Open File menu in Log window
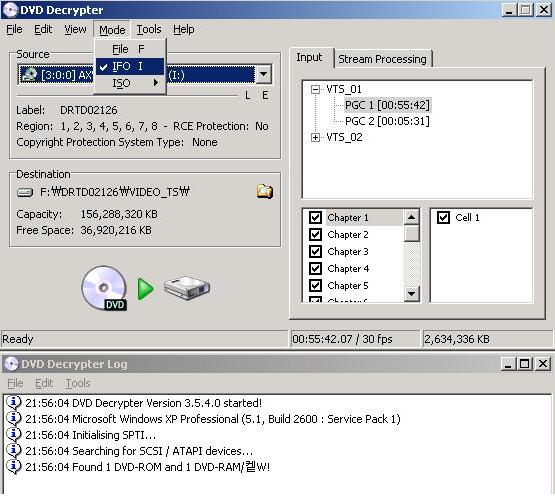Viewport: 555px width, 497px height. (x=15, y=383)
